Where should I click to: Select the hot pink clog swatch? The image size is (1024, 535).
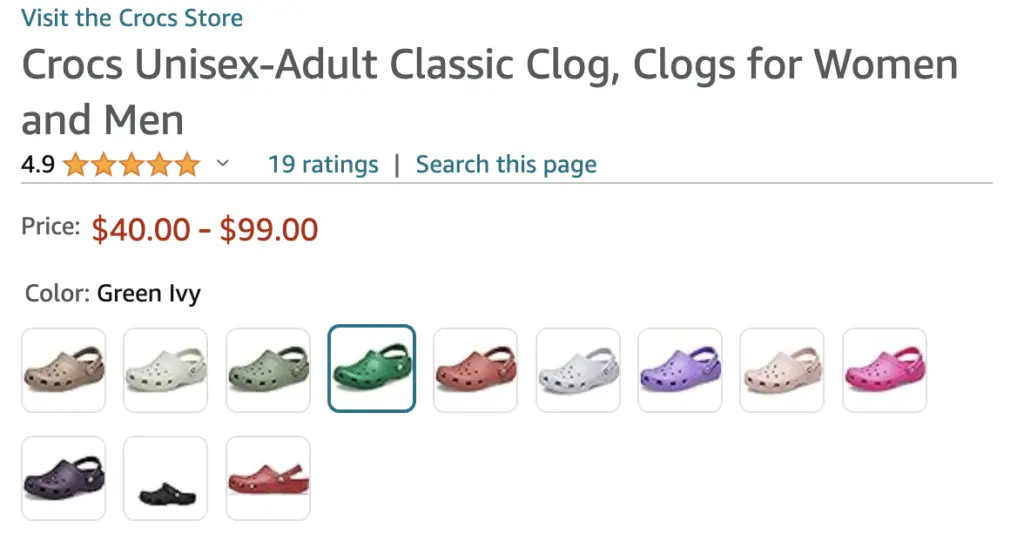point(885,370)
